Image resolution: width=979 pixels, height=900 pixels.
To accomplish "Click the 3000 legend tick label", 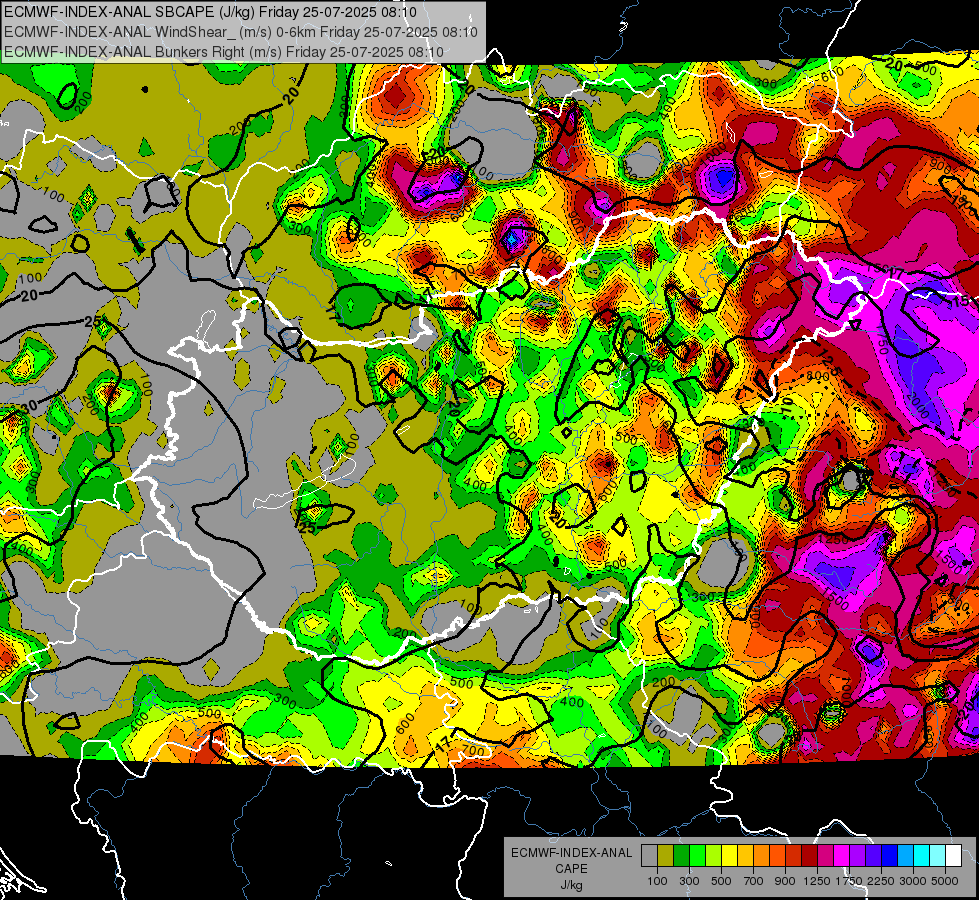I will click(913, 881).
